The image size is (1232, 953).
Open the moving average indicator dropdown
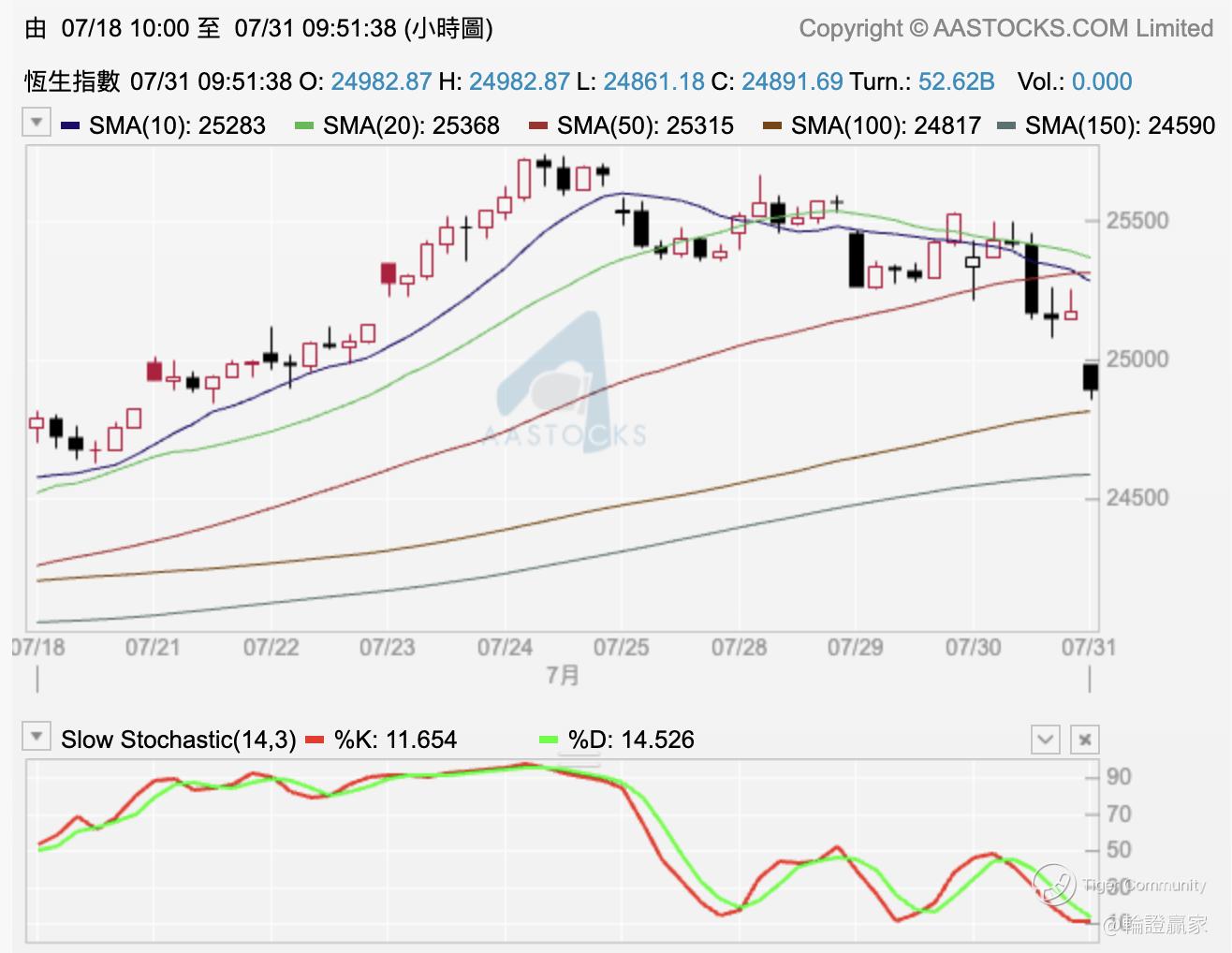point(37,123)
